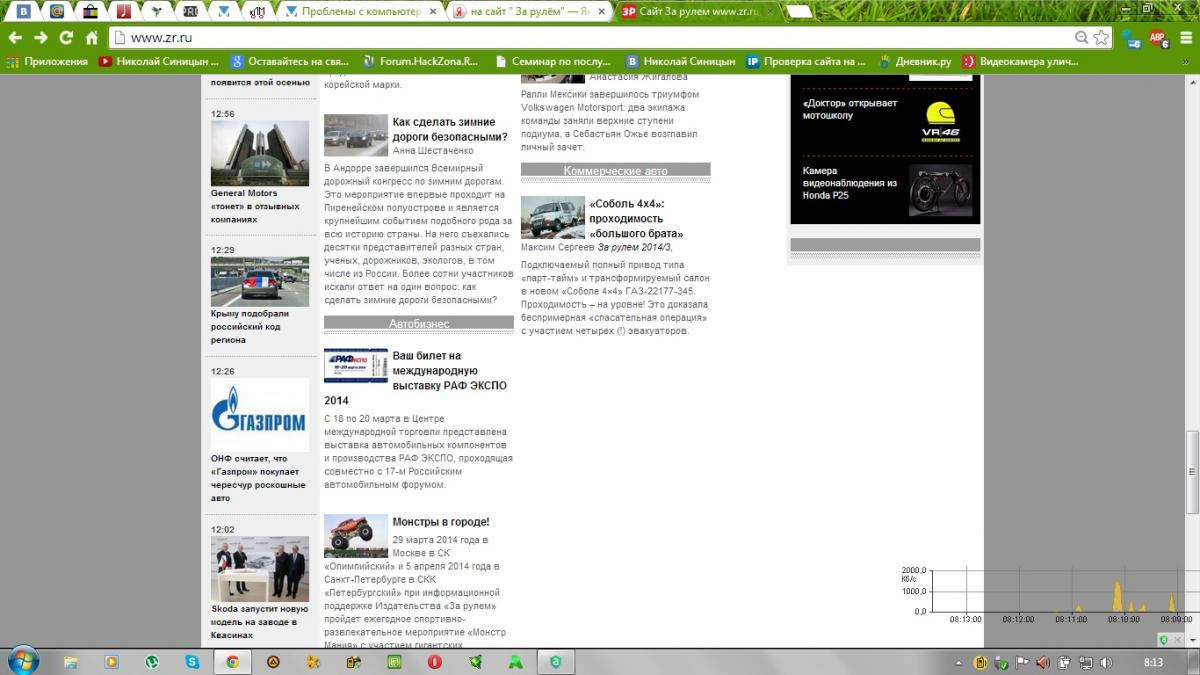Bookmark this page with the star icon
The image size is (1200, 675).
1101,37
